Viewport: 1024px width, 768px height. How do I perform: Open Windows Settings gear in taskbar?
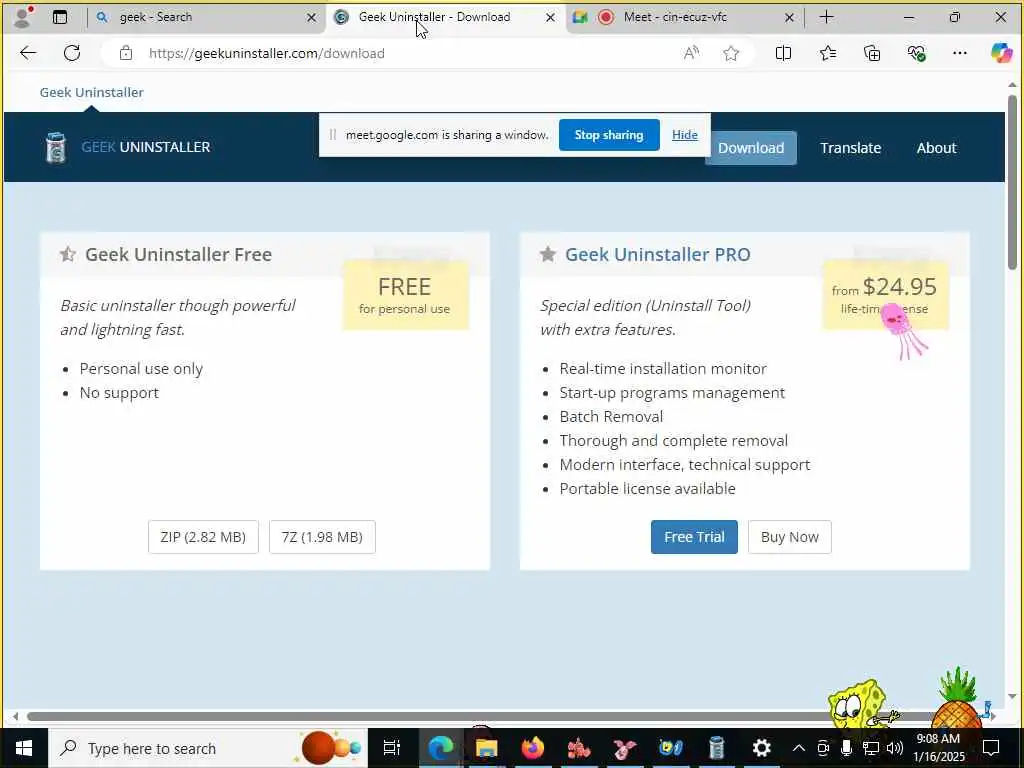coord(761,748)
